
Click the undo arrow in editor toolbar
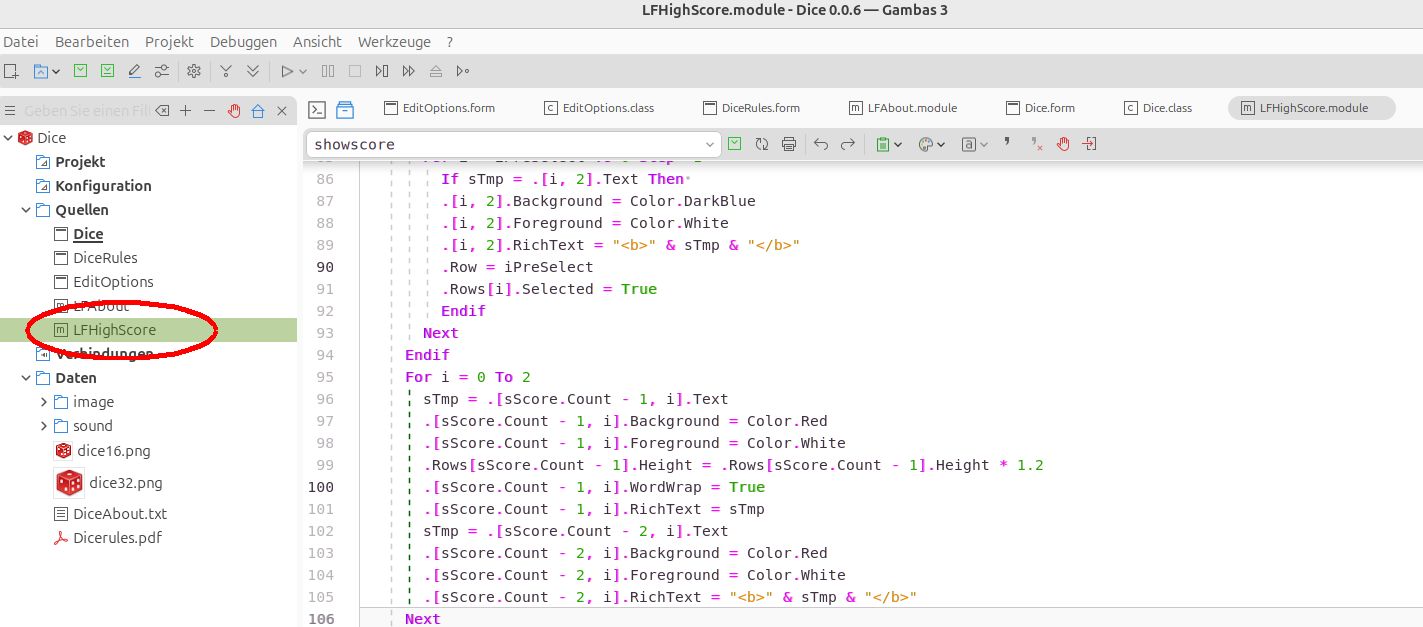[821, 144]
